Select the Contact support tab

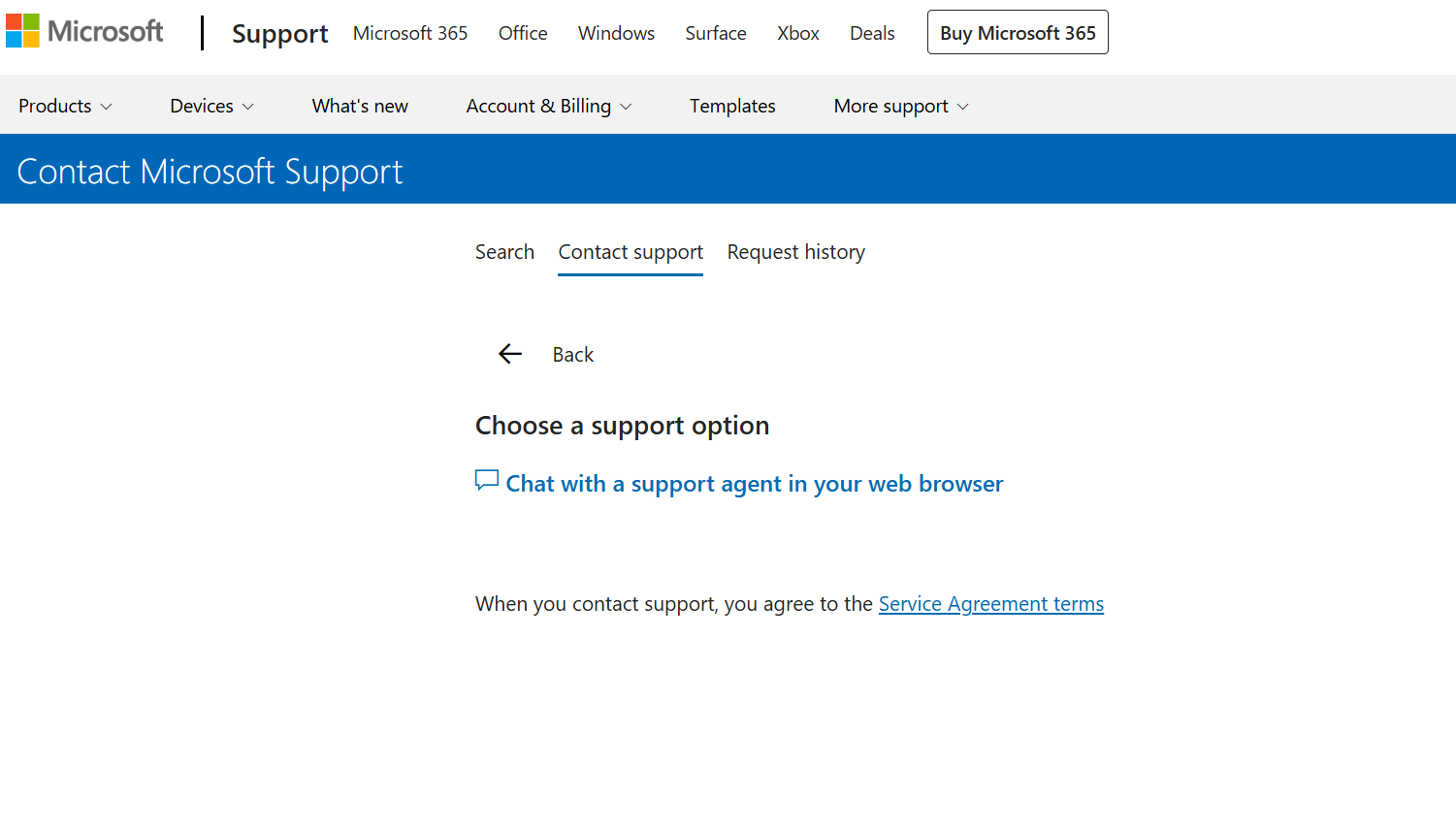[x=631, y=252]
